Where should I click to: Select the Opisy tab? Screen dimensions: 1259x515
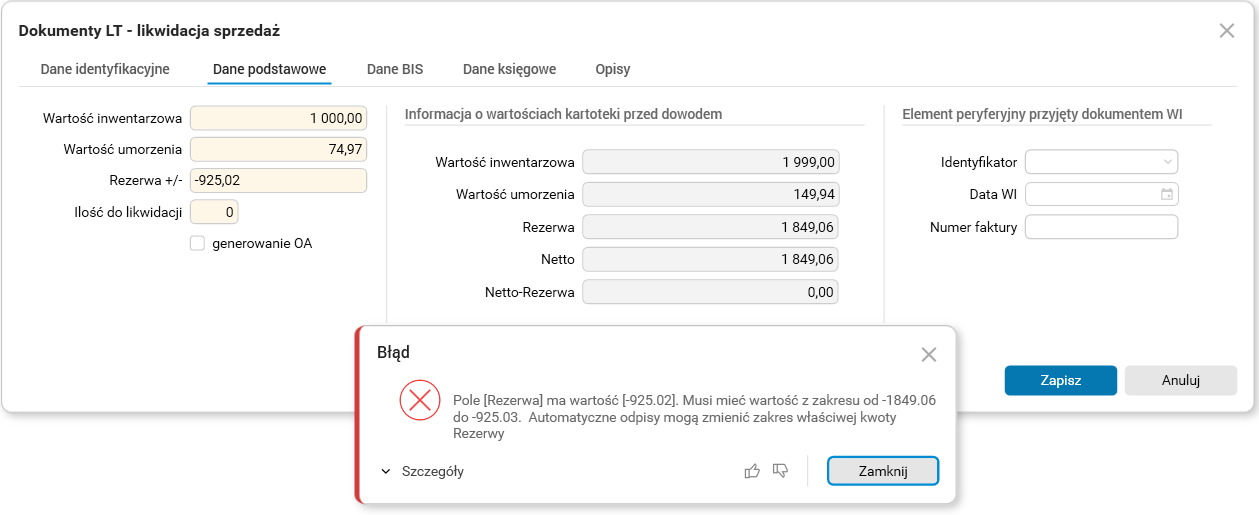pyautogui.click(x=613, y=69)
